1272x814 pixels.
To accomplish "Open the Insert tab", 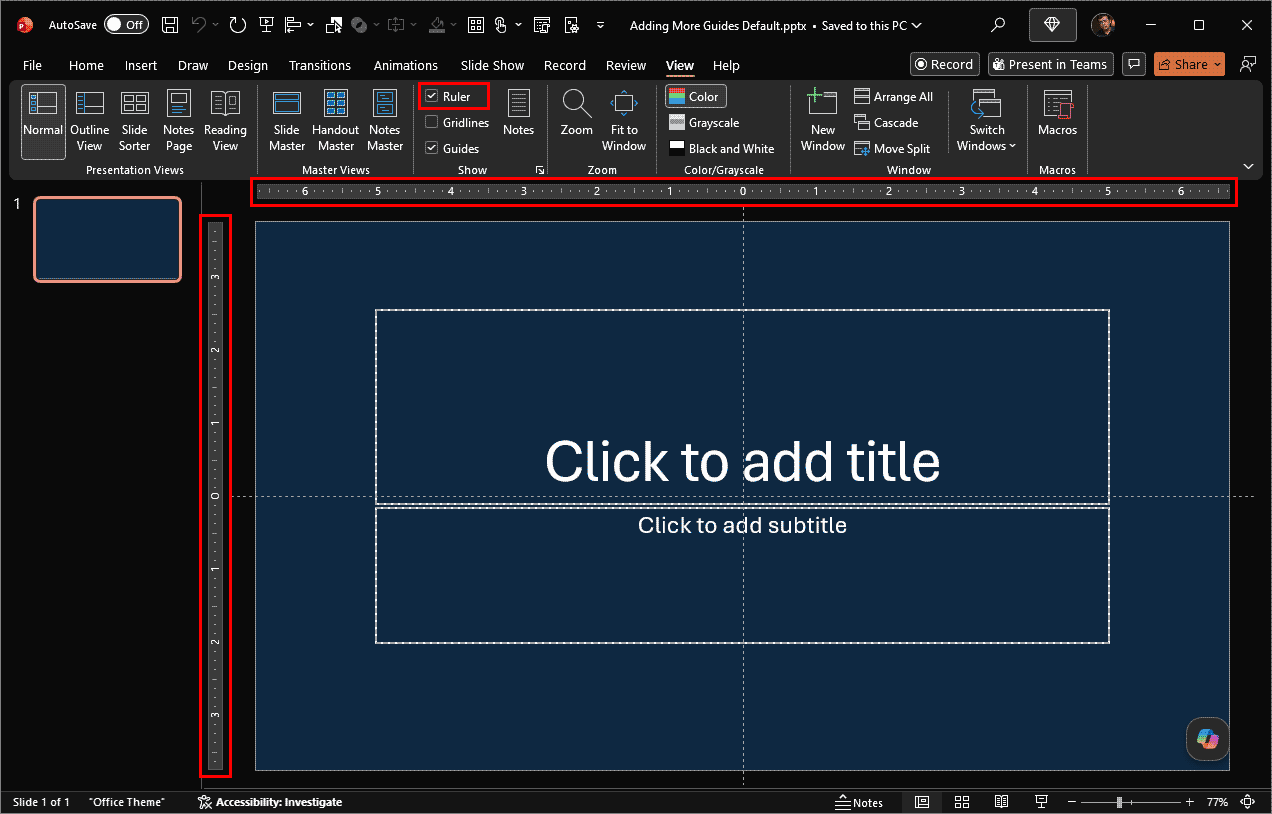I will point(141,65).
